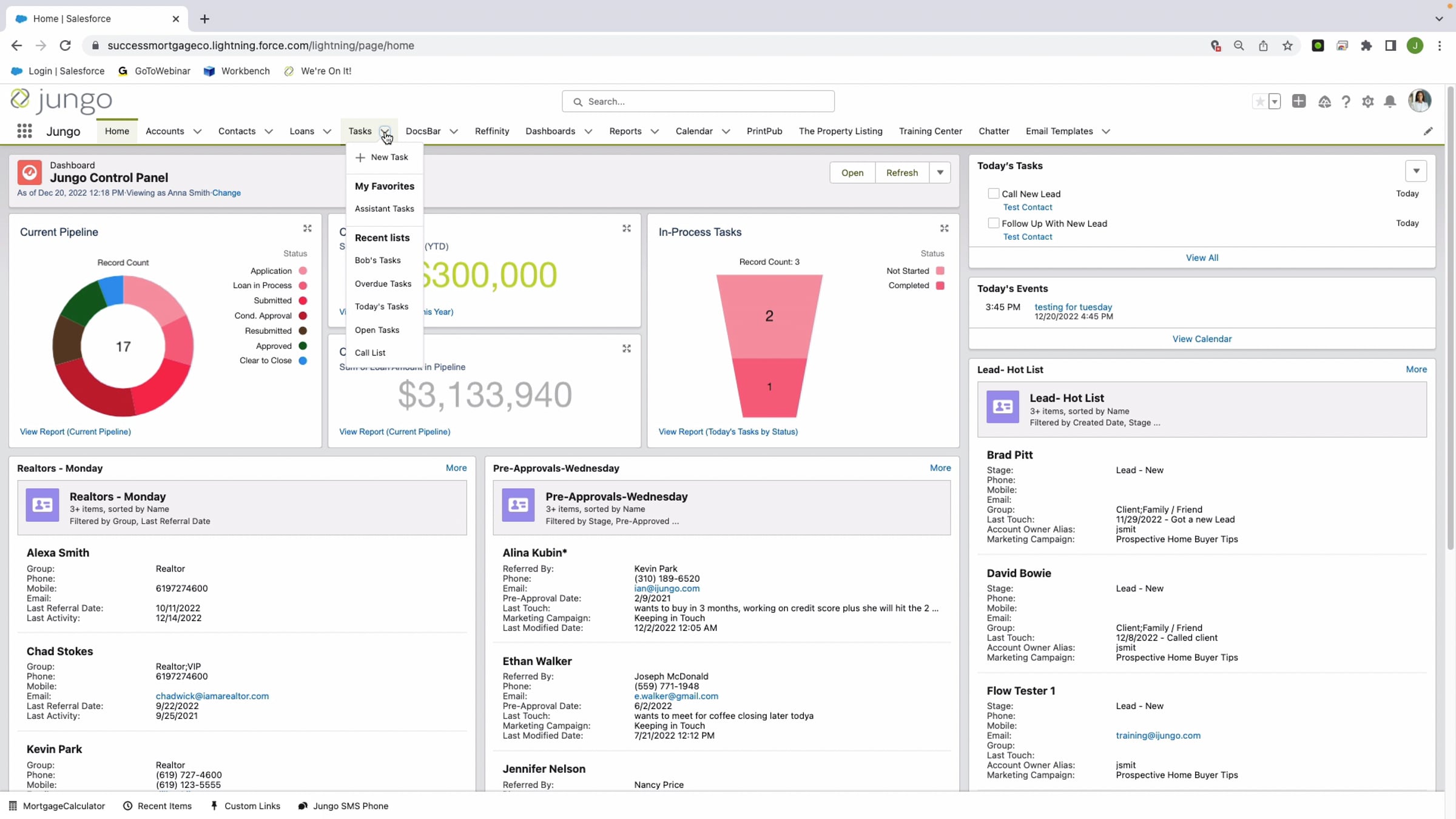1456x819 pixels.
Task: Open the Salesforce Help question mark icon
Action: coord(1346,101)
